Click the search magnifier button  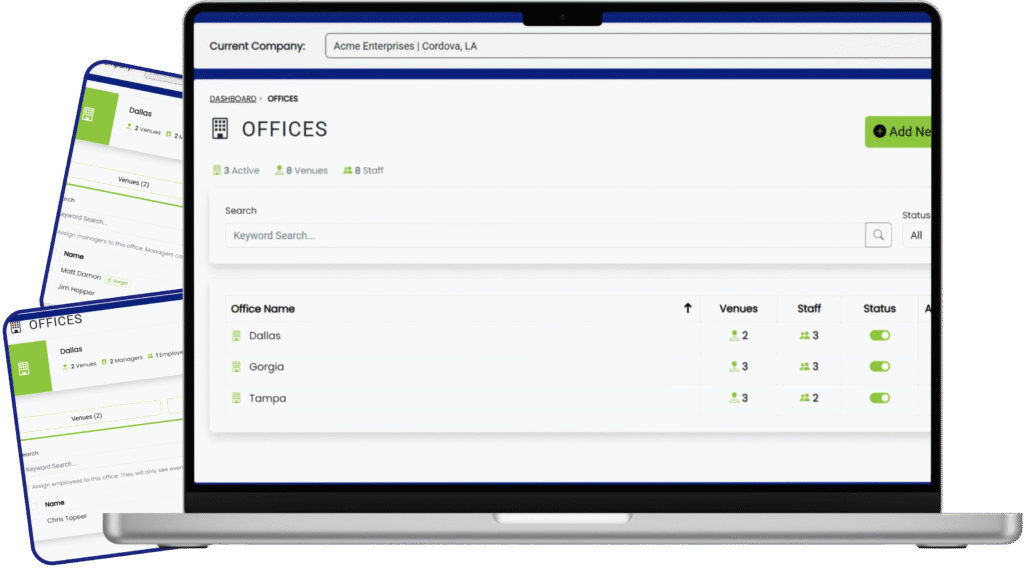click(878, 235)
